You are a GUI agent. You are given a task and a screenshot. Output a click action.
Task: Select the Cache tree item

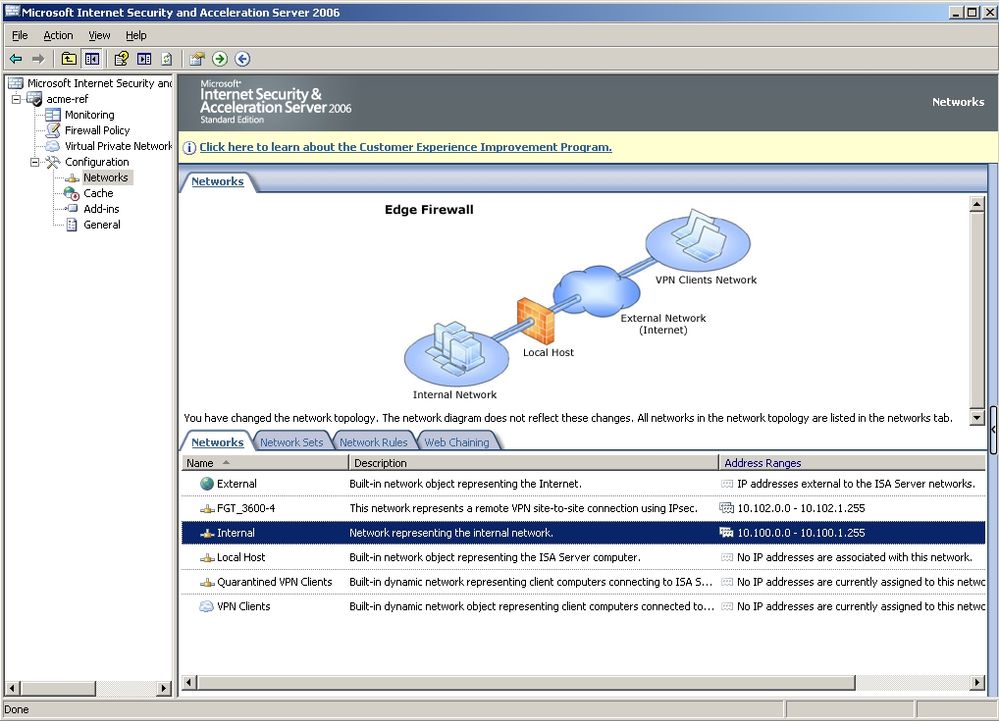pos(98,193)
